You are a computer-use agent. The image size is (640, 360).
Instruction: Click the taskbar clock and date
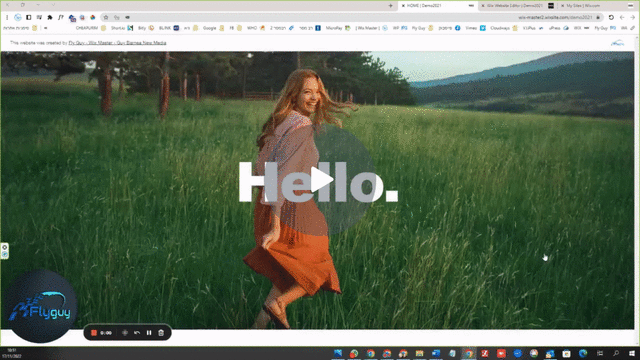point(11,353)
